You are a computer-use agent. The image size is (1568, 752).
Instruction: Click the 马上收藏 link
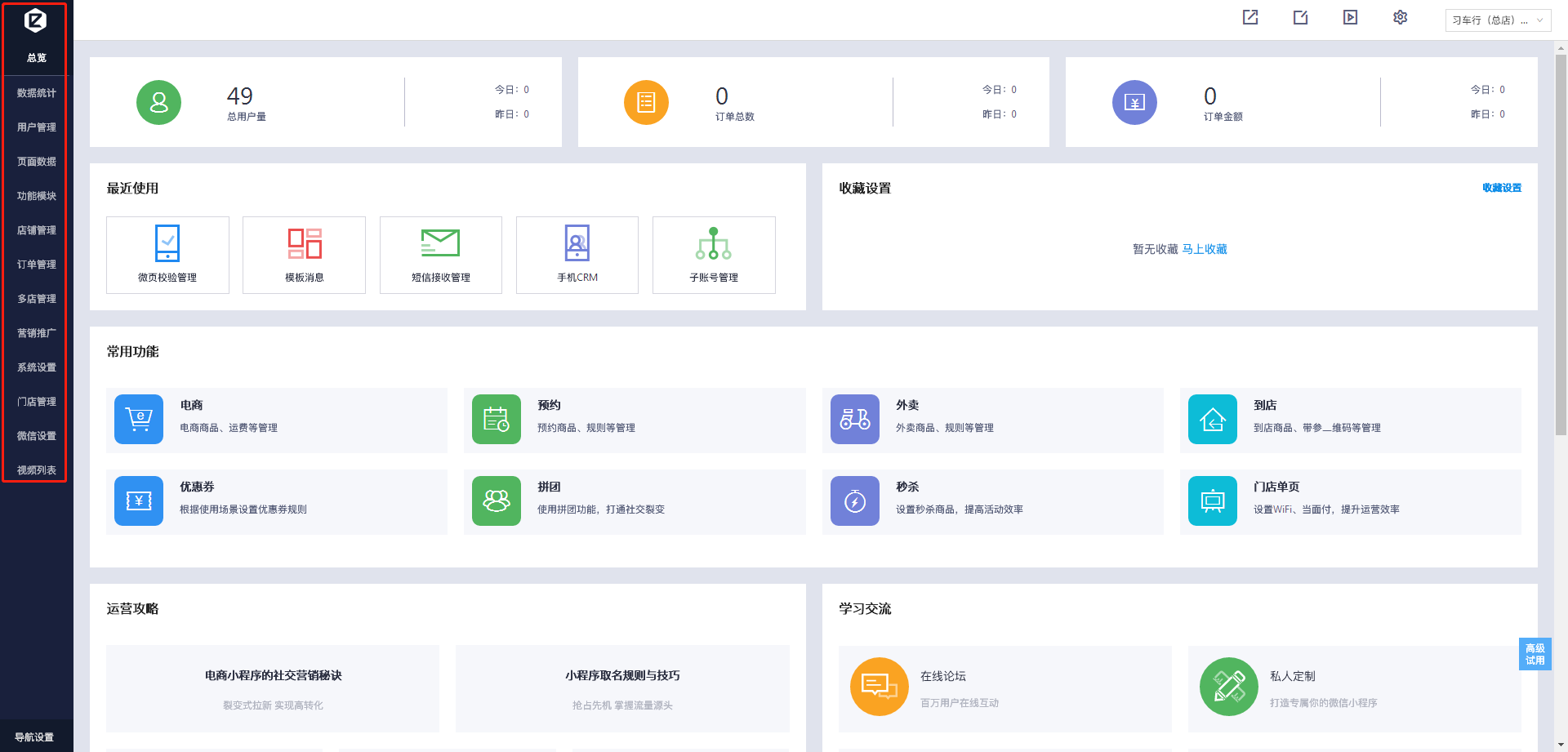(1205, 249)
